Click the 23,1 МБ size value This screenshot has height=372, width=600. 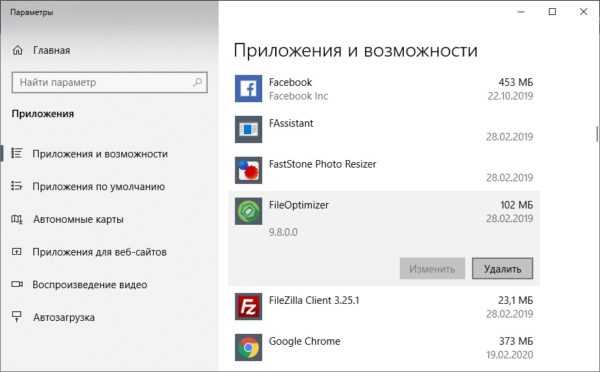515,300
